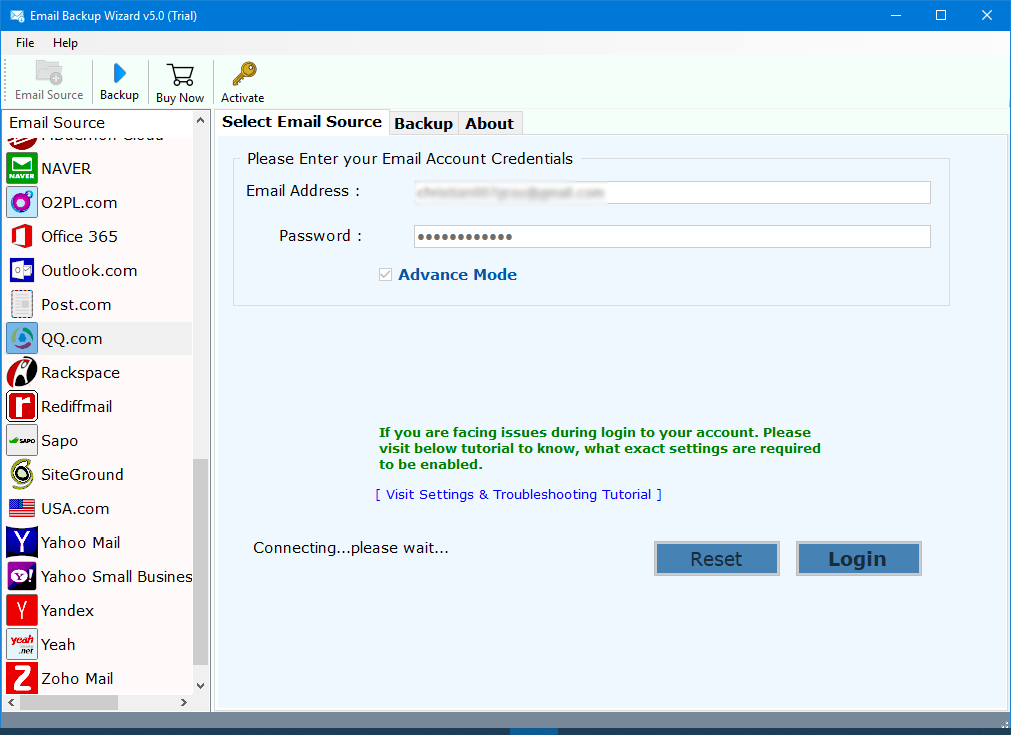Select the Rediffmail icon
1011x735 pixels.
pos(22,406)
